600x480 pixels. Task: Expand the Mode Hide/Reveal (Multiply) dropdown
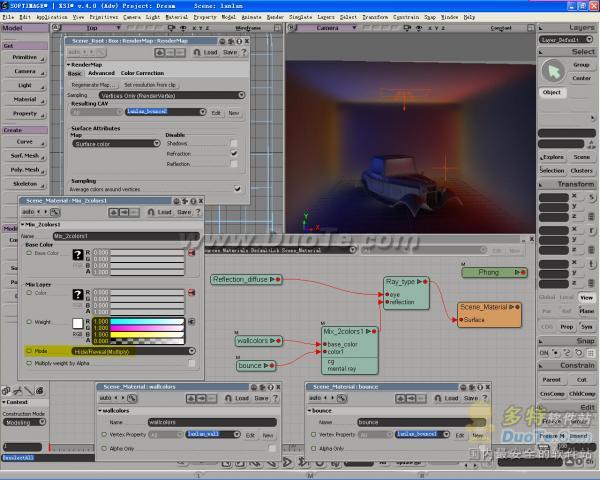click(132, 352)
